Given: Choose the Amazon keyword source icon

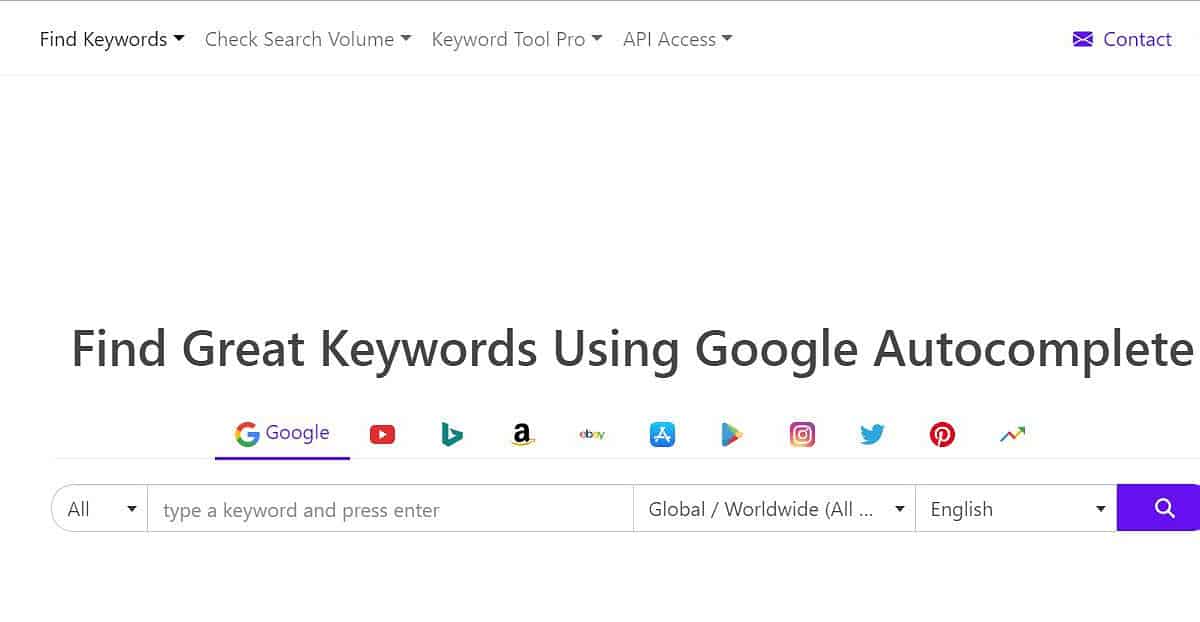Looking at the screenshot, I should click(x=521, y=434).
